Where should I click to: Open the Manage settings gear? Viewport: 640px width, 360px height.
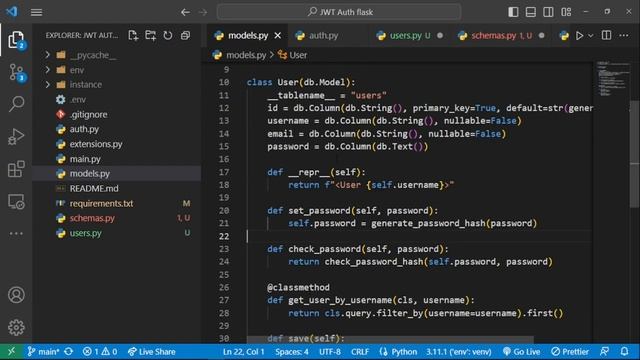16,327
